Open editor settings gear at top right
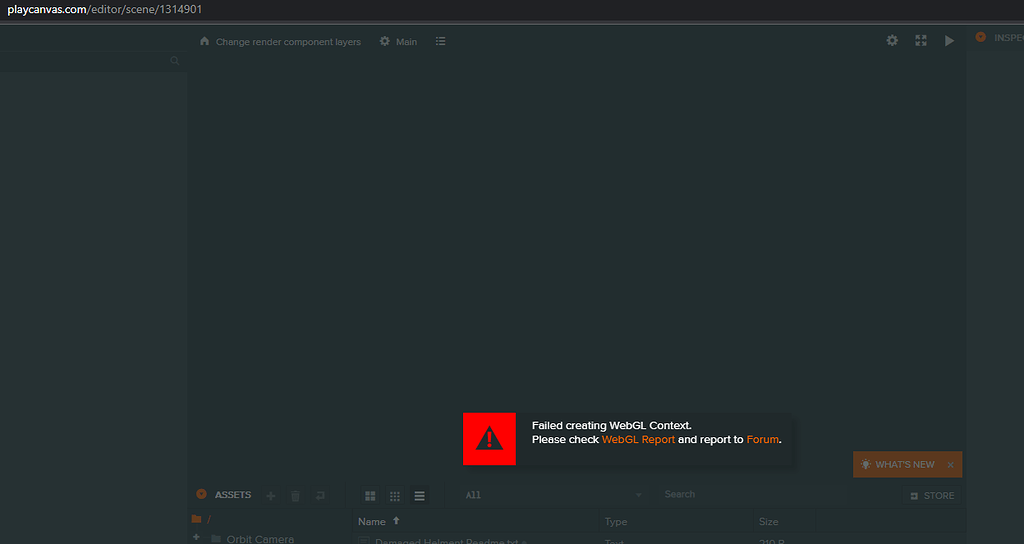The image size is (1024, 544). (892, 40)
